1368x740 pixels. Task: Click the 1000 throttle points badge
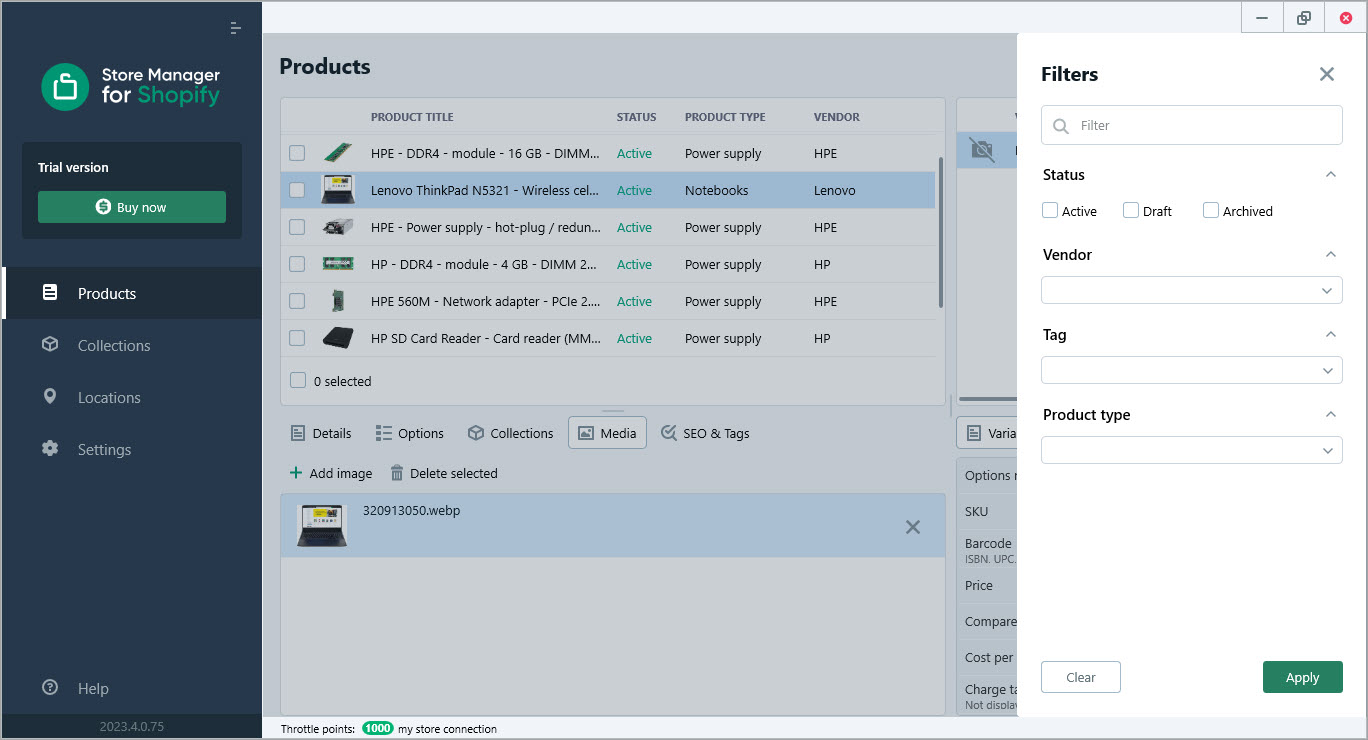[x=378, y=729]
